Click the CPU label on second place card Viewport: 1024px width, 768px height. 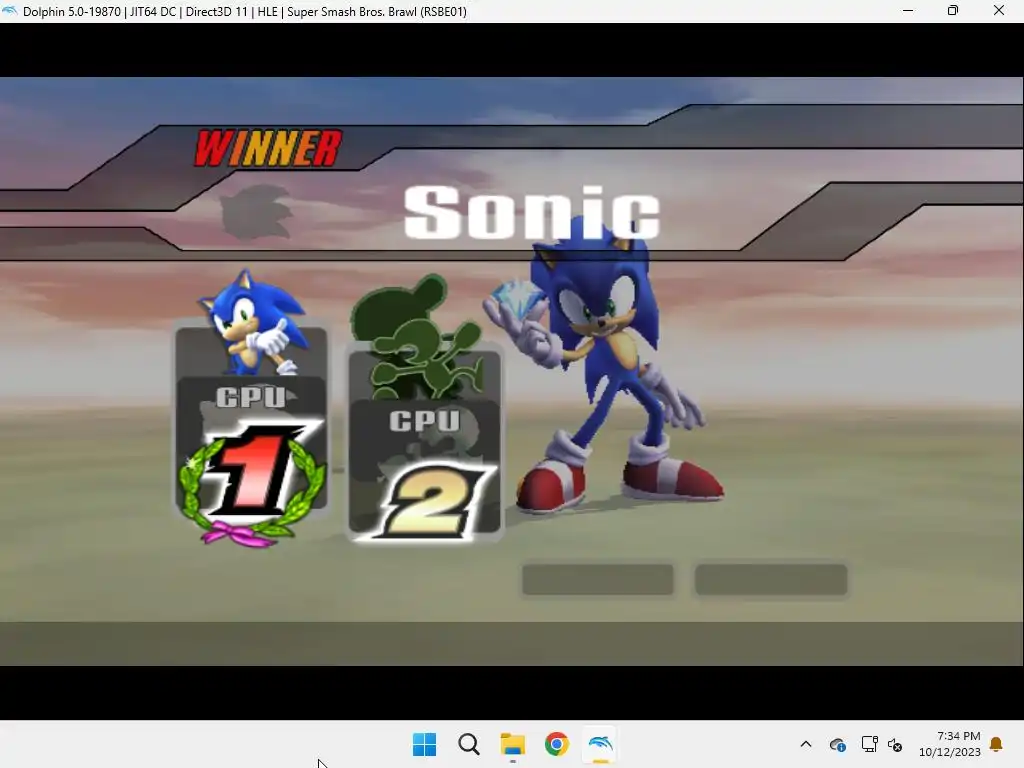coord(424,421)
